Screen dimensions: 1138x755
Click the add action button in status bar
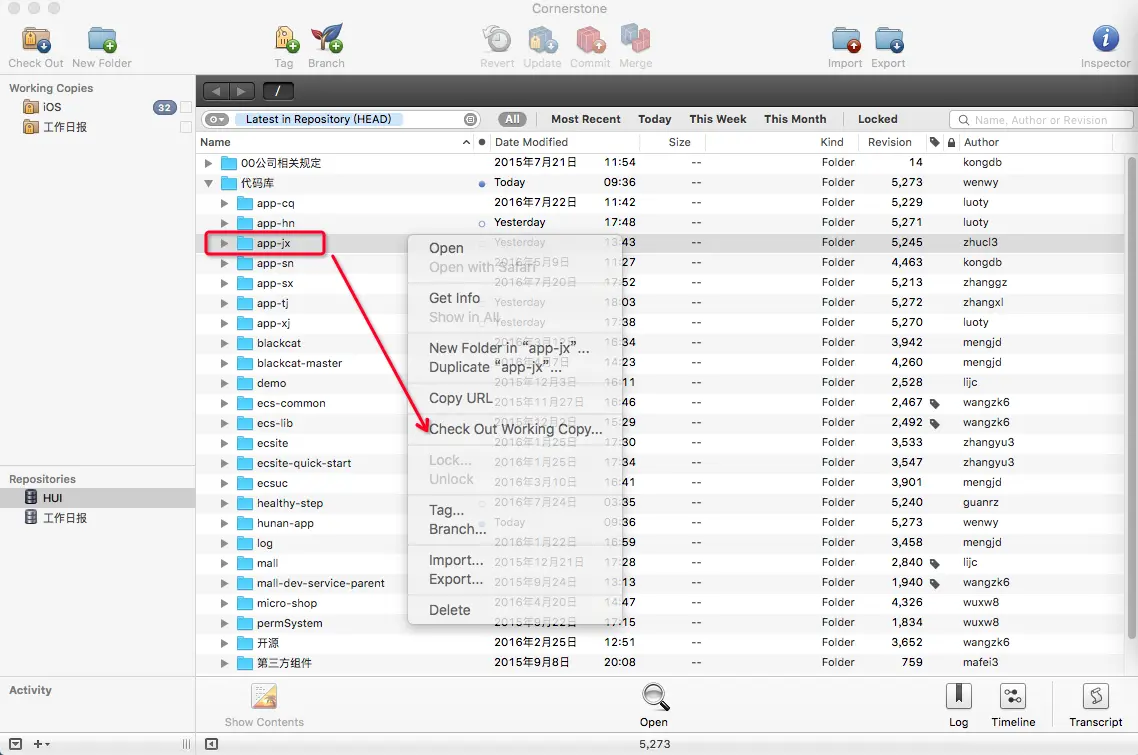tap(41, 744)
